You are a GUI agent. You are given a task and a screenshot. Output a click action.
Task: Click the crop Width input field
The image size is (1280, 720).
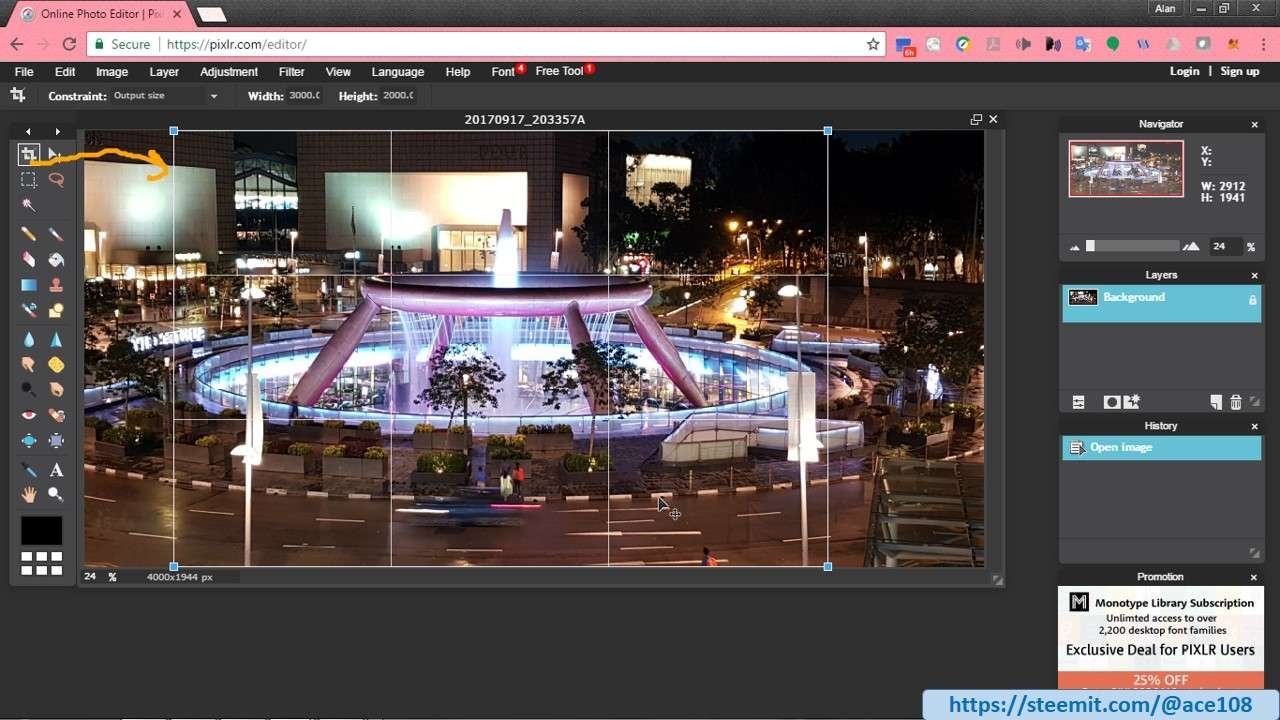tap(304, 96)
